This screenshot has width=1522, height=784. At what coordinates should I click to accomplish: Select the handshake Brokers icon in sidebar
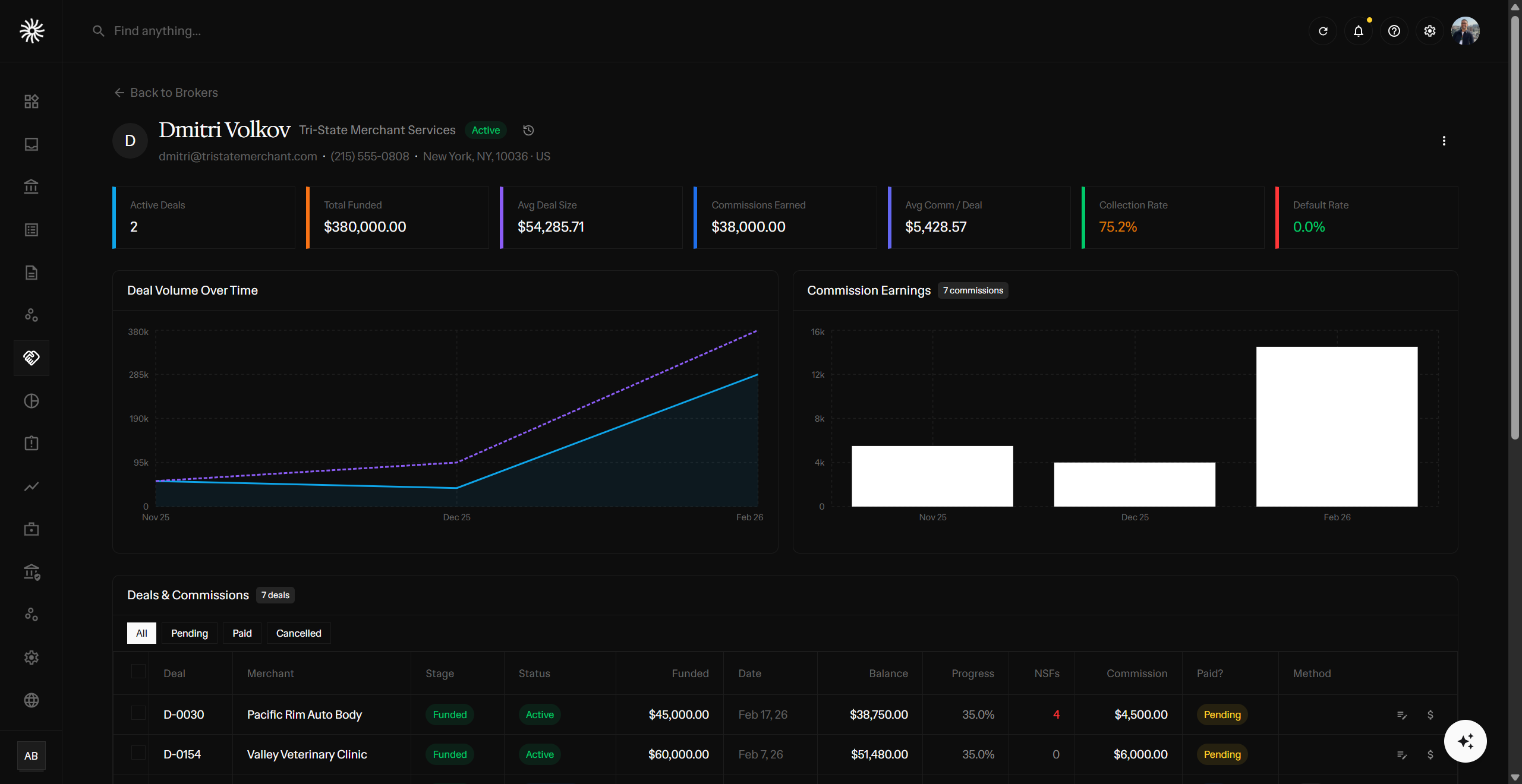tap(31, 358)
